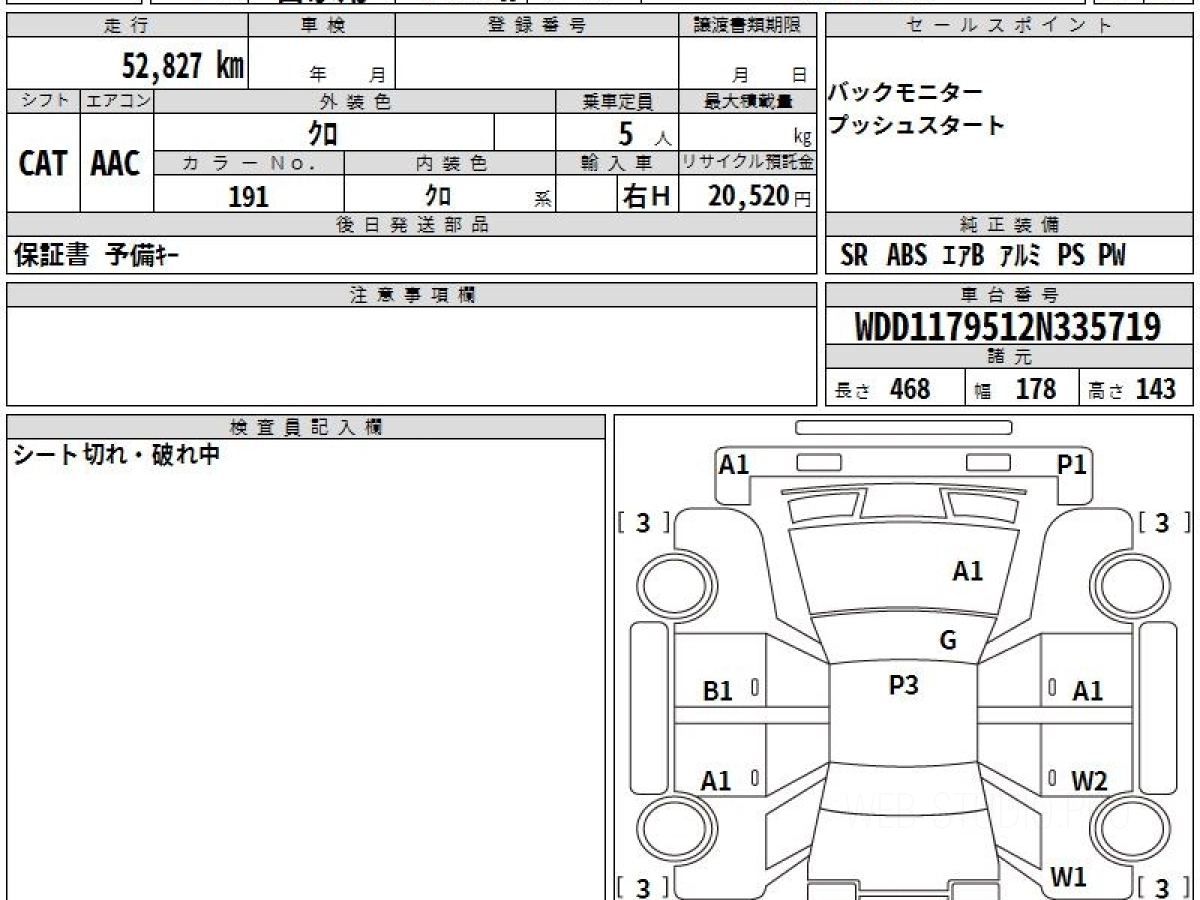
Task: Click the front left tire rating [ 3 ]
Action: (x=643, y=523)
